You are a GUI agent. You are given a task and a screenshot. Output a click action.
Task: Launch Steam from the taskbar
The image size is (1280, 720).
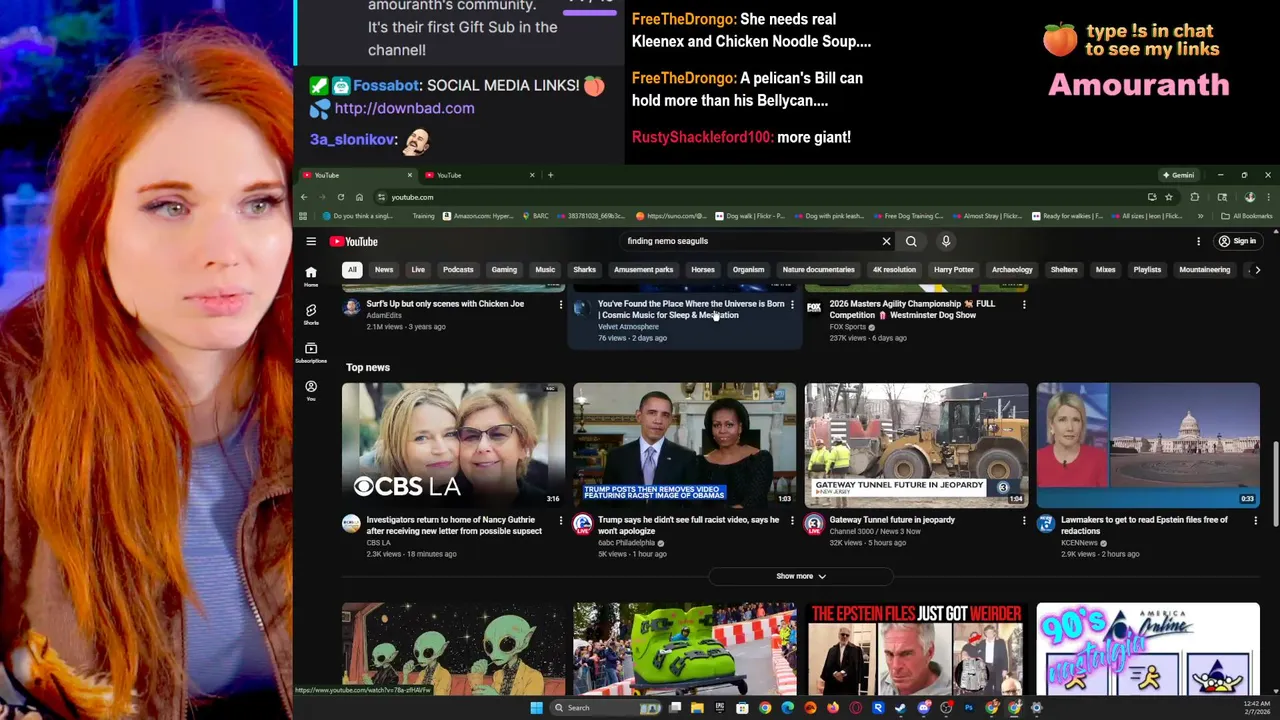tap(901, 708)
